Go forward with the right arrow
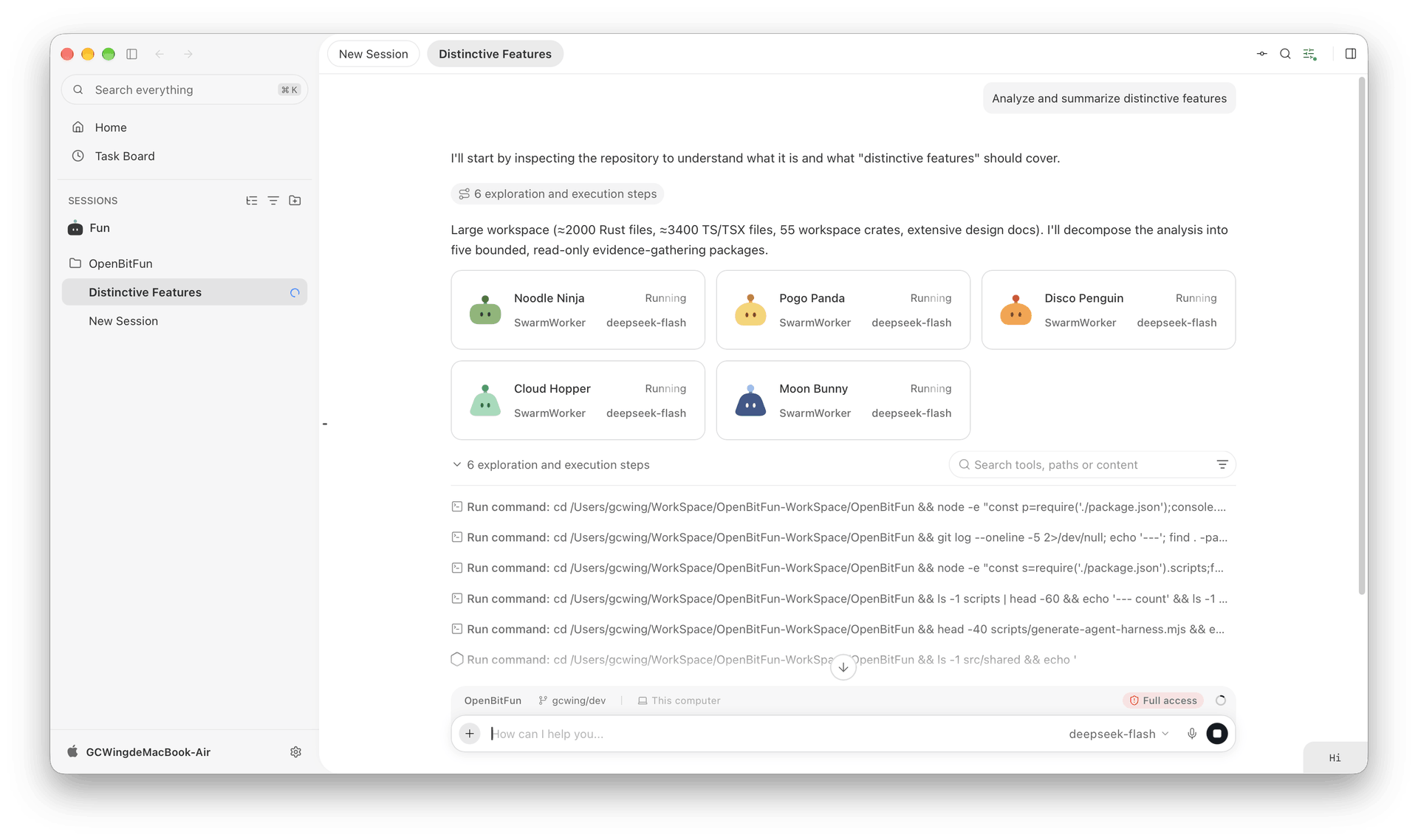This screenshot has height=840, width=1418. [188, 54]
